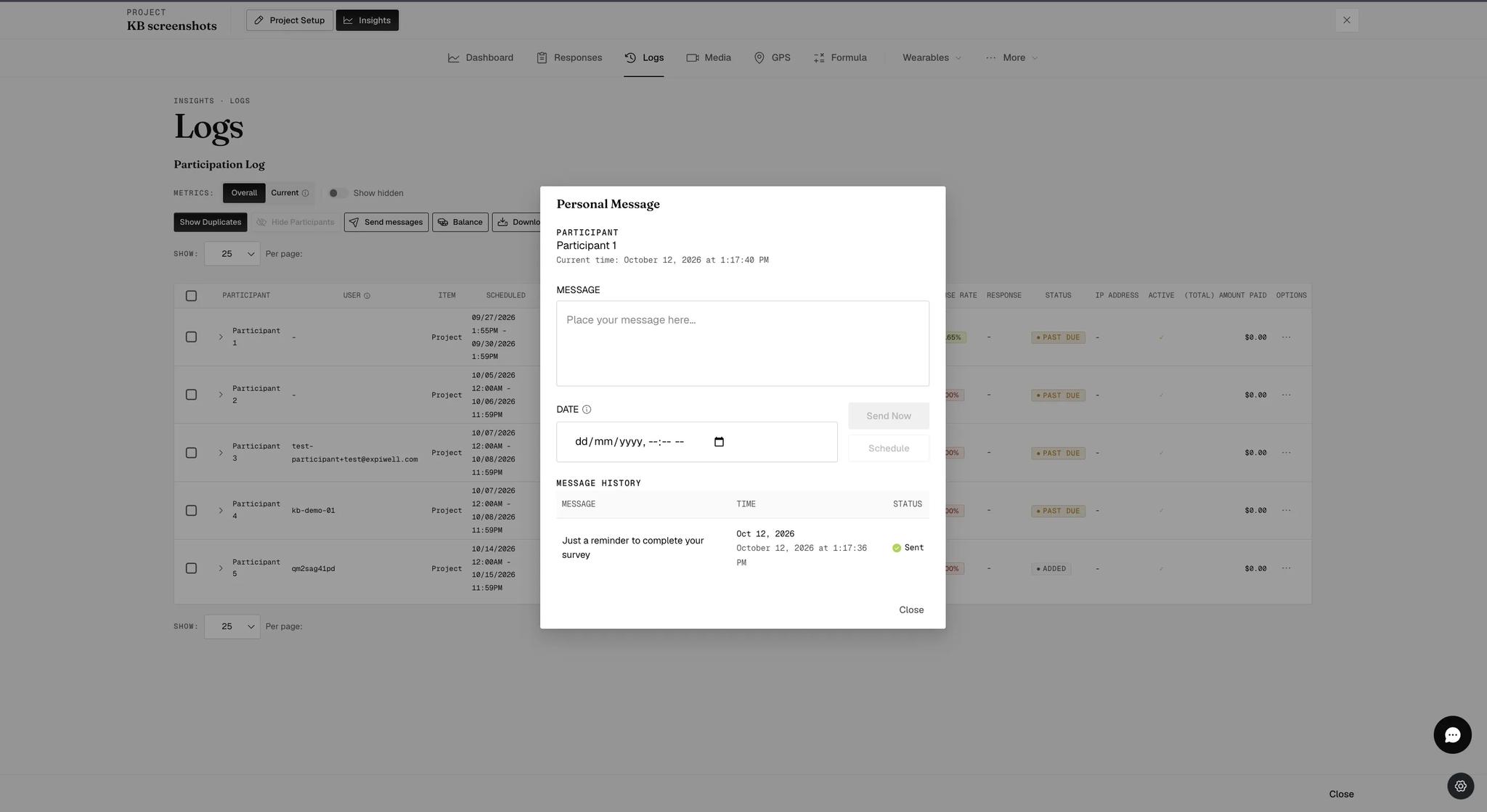Expand the Participant 1 row chevron

coord(221,337)
